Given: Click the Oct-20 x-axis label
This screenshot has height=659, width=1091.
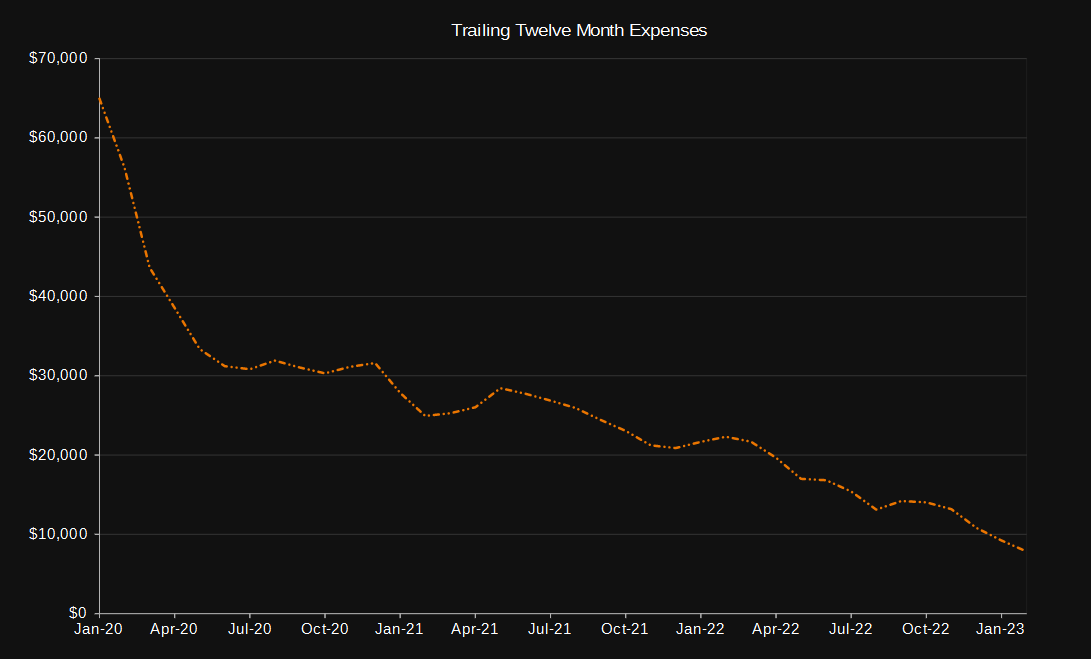Looking at the screenshot, I should pyautogui.click(x=325, y=629).
